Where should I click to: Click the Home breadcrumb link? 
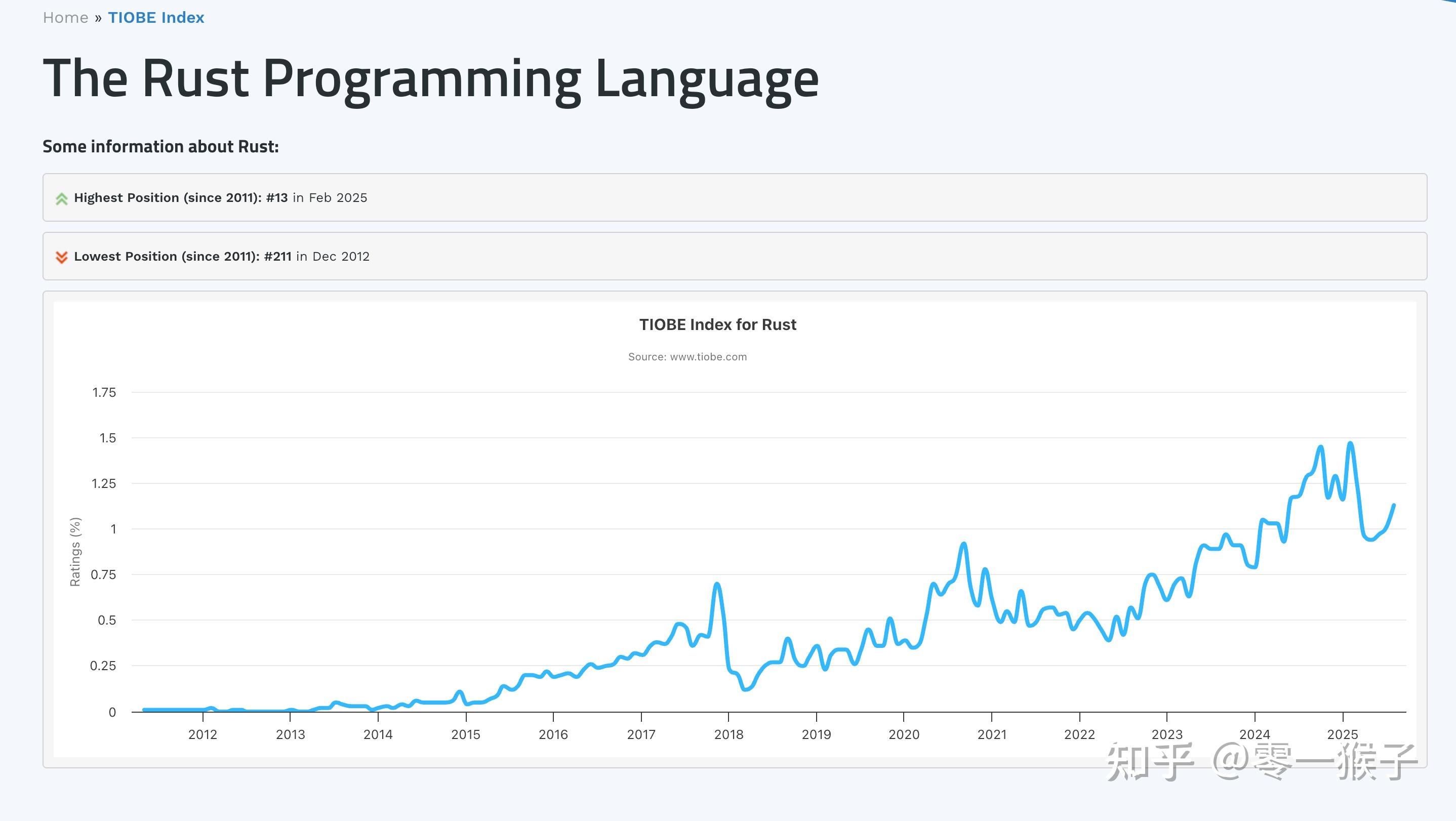tap(66, 18)
